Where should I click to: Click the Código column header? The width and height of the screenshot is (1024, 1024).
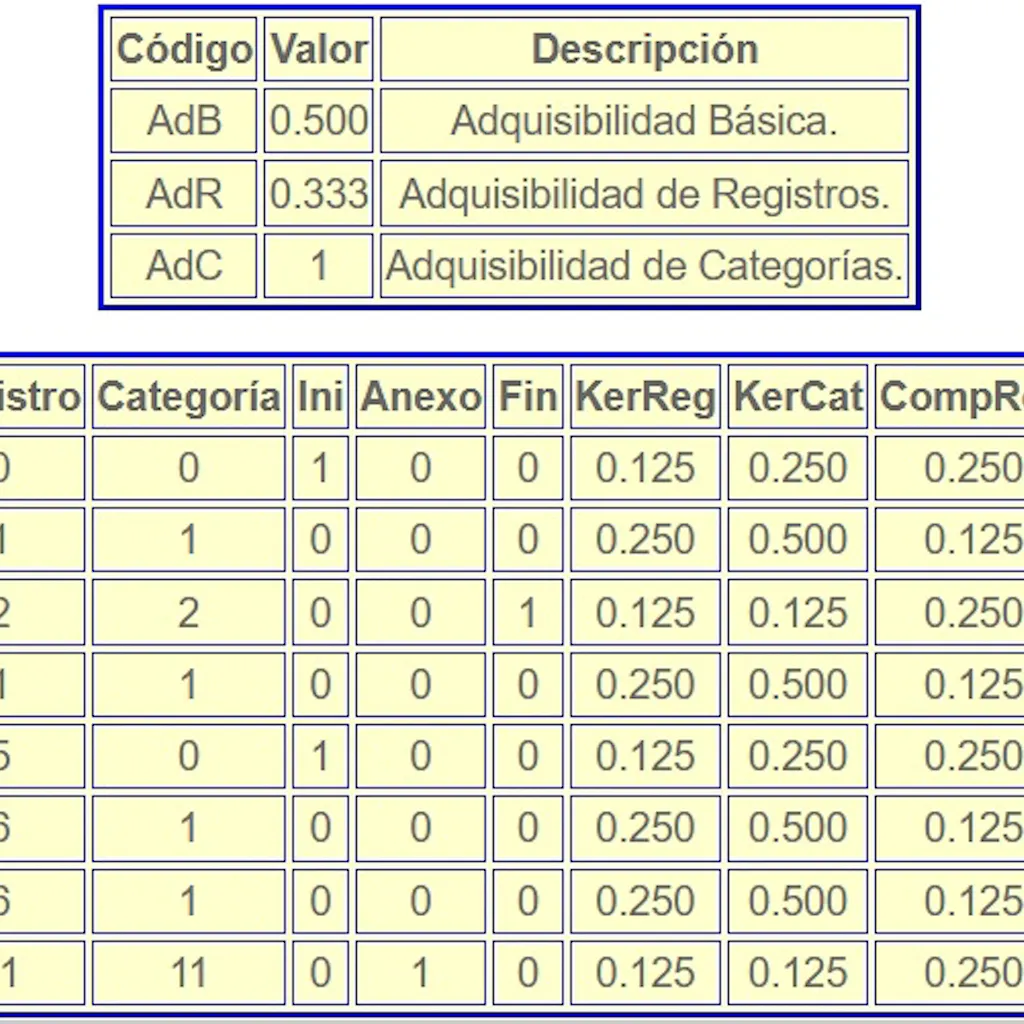184,49
